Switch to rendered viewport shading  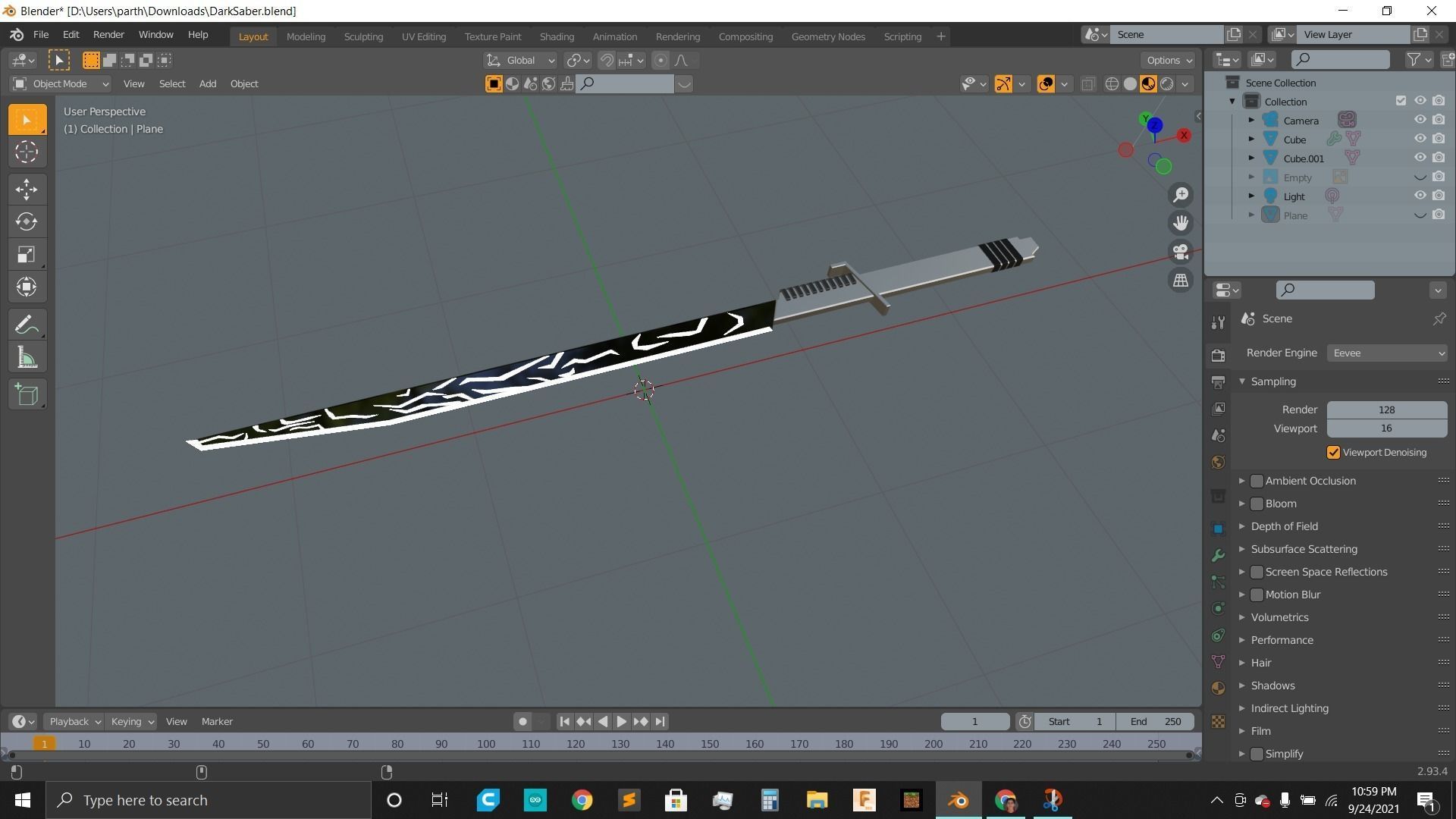[1166, 84]
